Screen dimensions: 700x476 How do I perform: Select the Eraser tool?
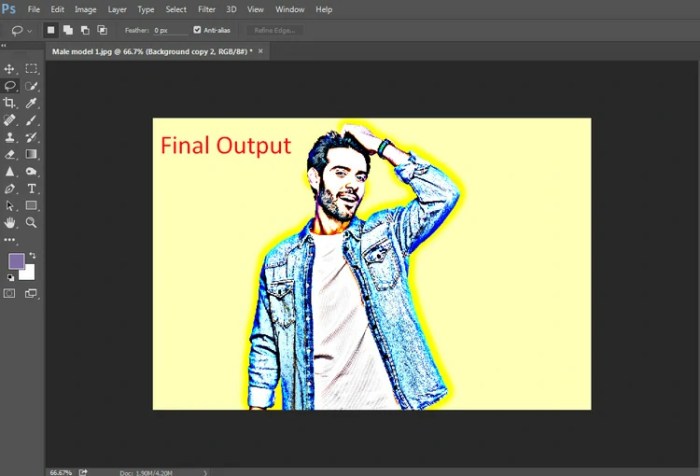coord(9,154)
